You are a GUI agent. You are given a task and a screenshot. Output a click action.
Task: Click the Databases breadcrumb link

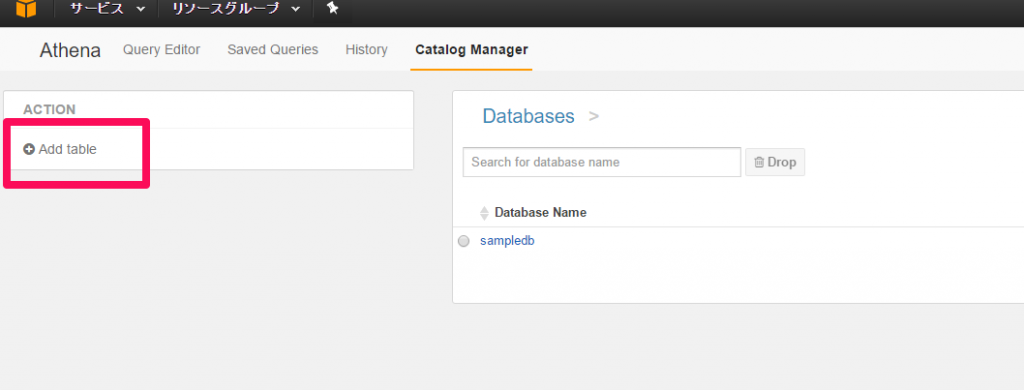click(x=528, y=116)
